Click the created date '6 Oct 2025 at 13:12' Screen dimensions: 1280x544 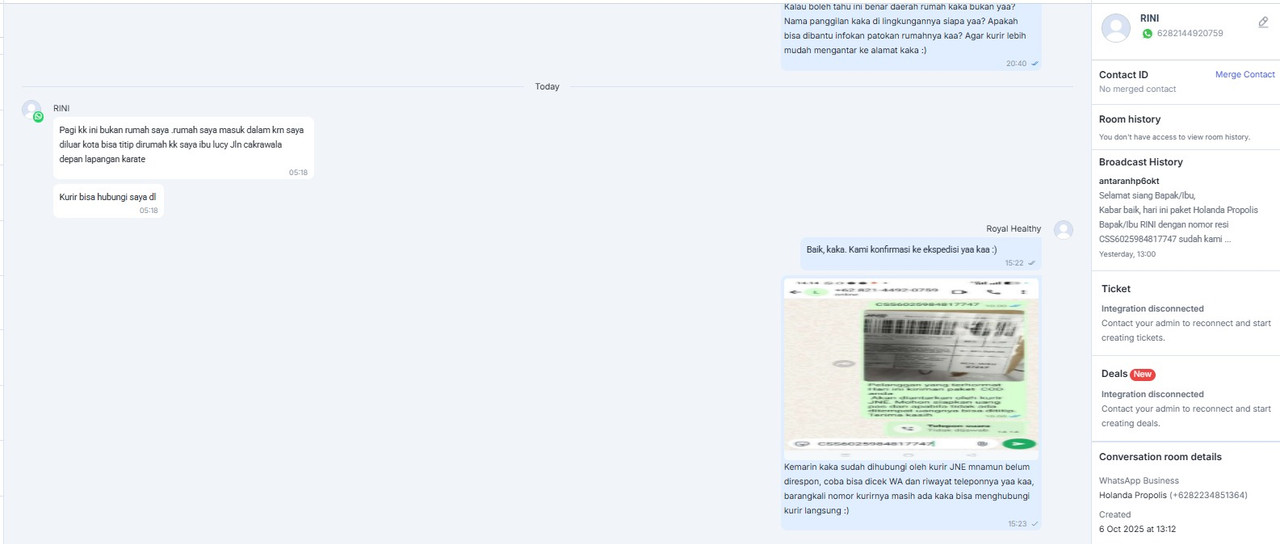pos(1137,529)
